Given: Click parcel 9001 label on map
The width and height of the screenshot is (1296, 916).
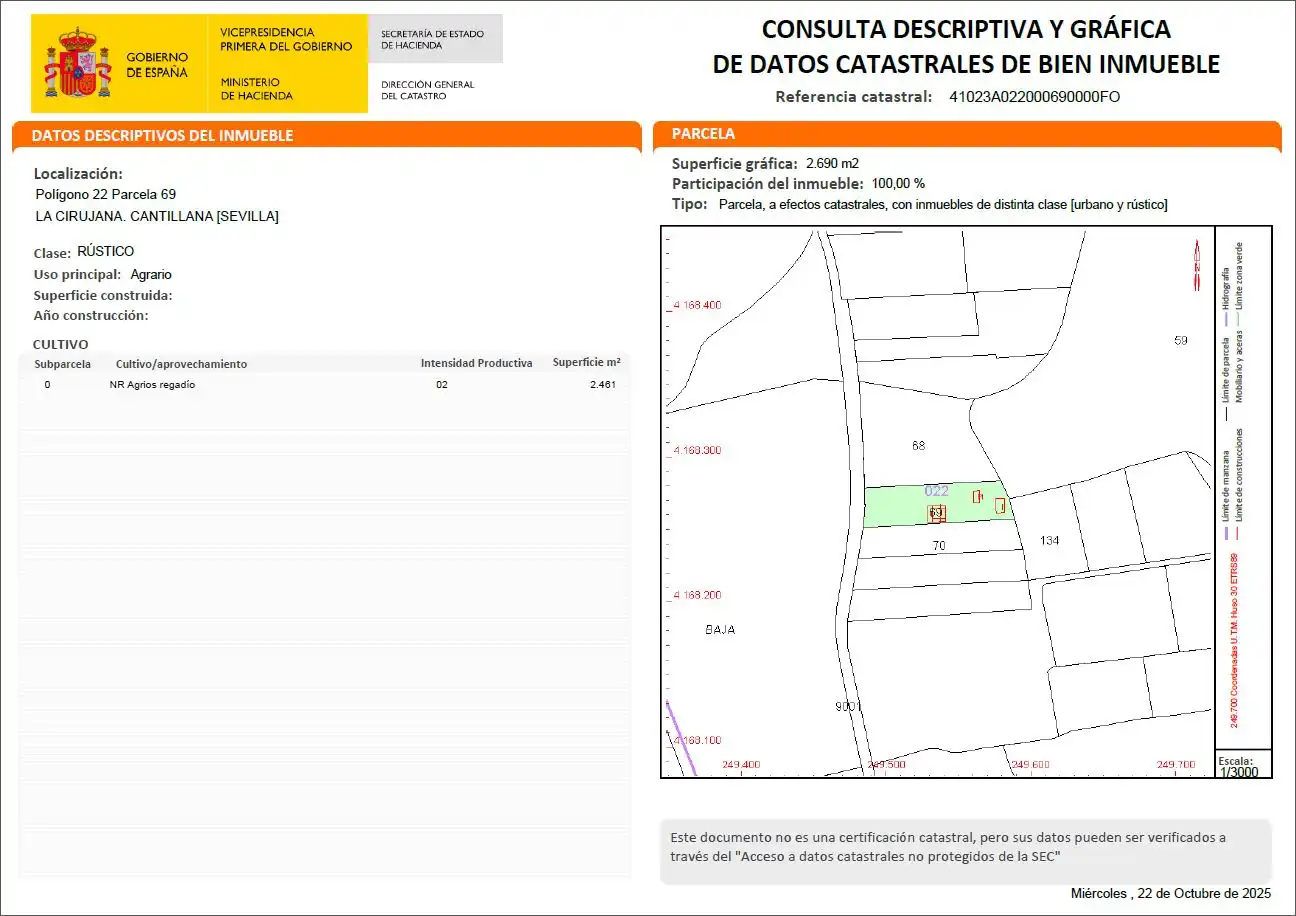Looking at the screenshot, I should pyautogui.click(x=848, y=707).
